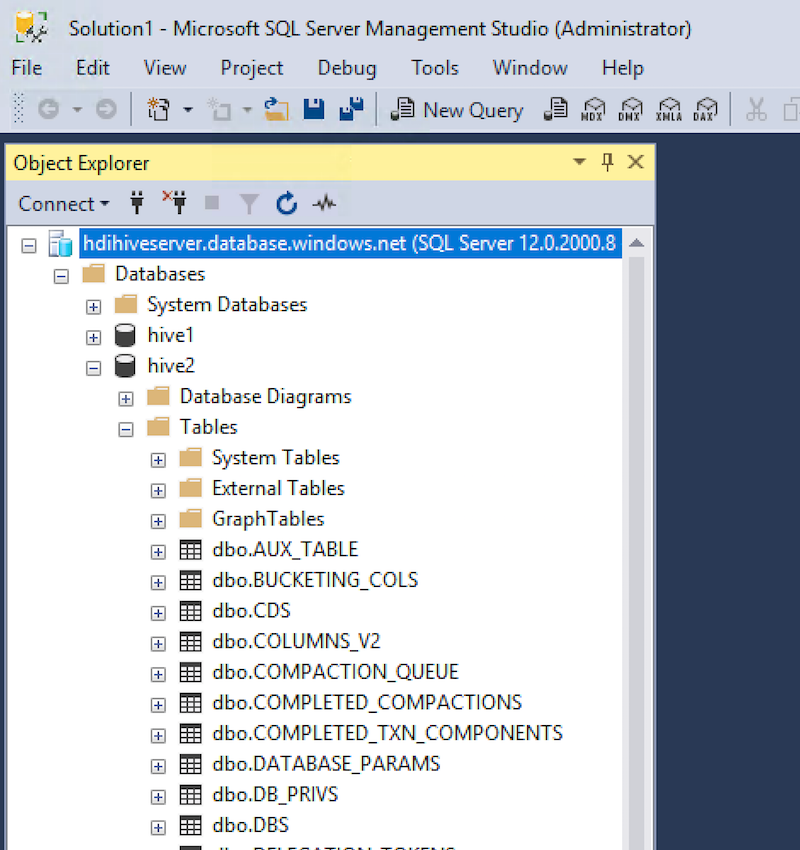Expand the GraphTables folder

[158, 521]
